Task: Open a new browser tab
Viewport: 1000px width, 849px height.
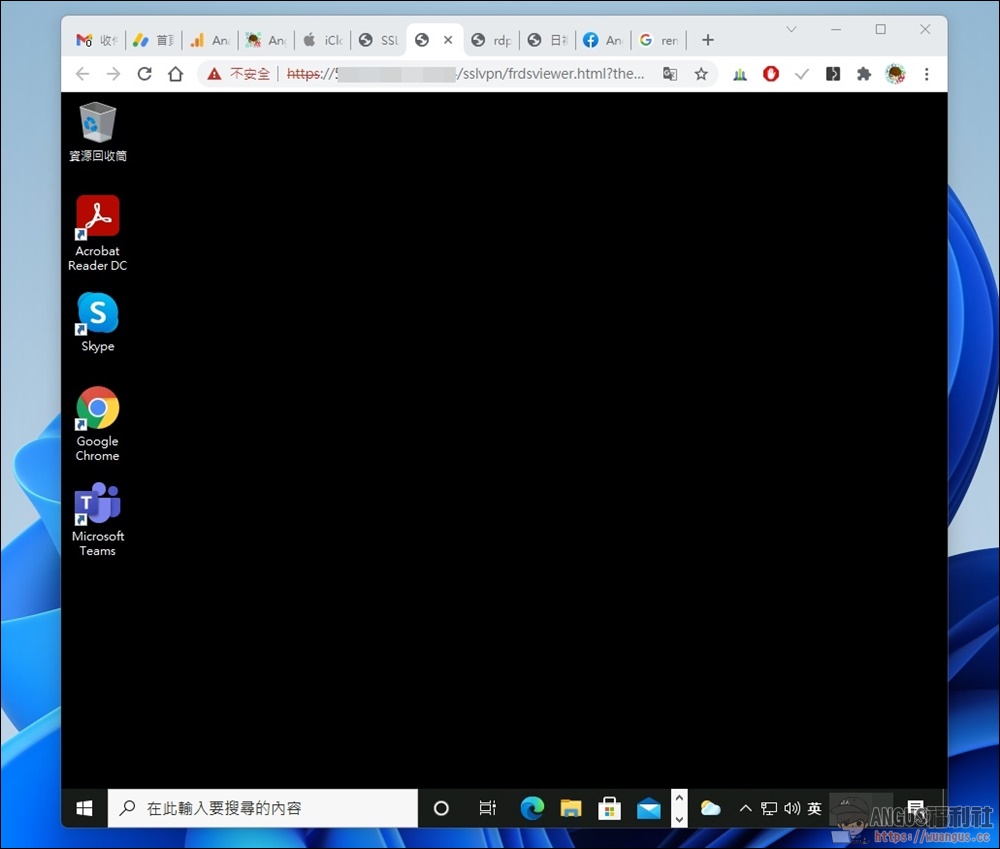Action: point(707,40)
